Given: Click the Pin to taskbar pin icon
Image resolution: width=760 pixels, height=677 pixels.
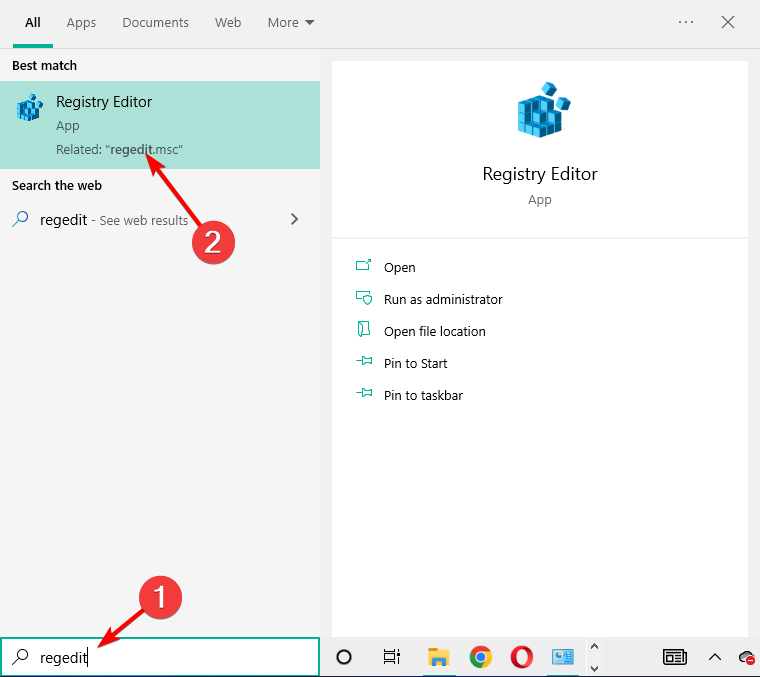Looking at the screenshot, I should [x=364, y=393].
